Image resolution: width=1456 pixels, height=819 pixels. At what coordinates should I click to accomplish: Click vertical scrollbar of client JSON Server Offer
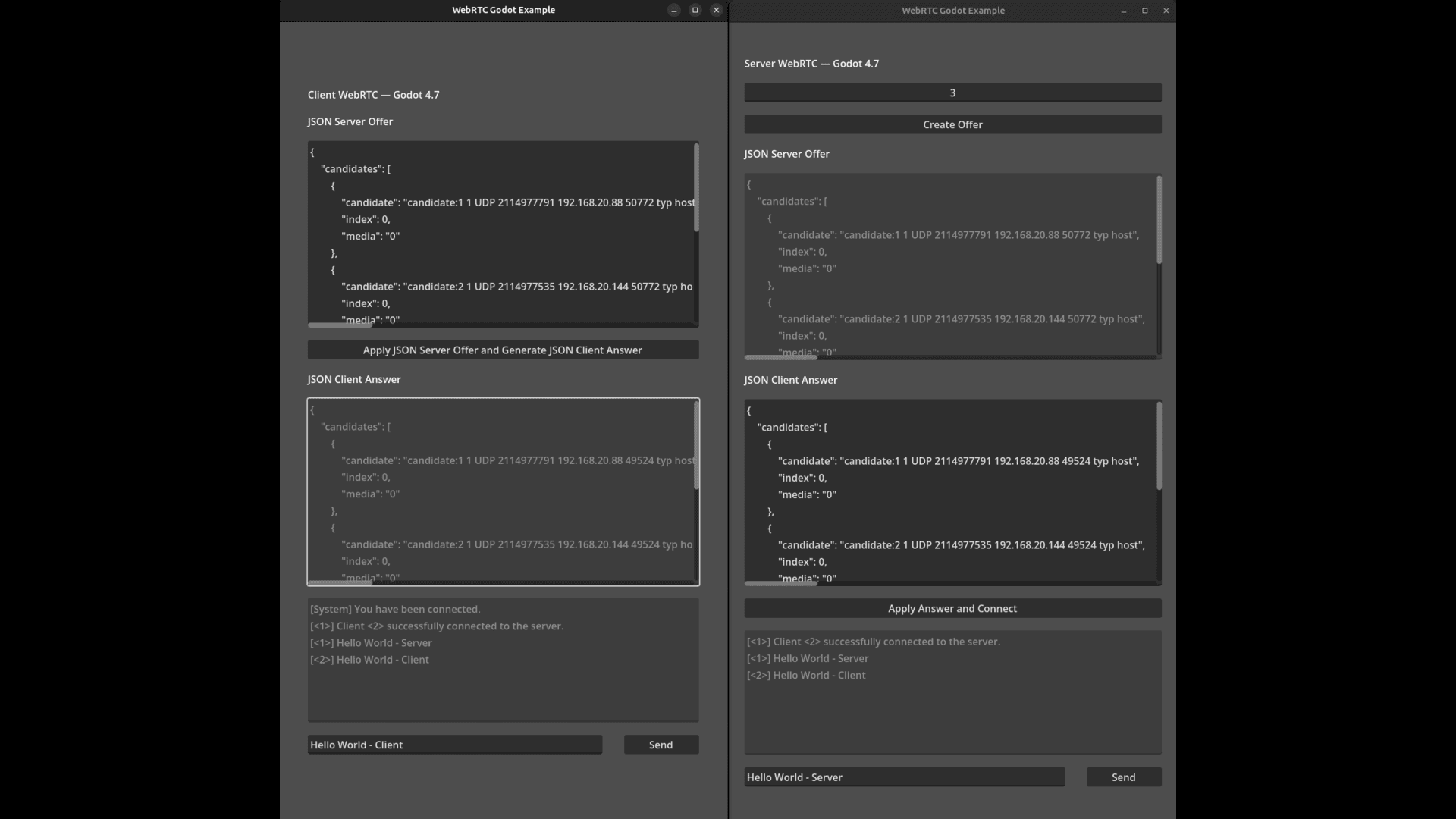(x=696, y=188)
